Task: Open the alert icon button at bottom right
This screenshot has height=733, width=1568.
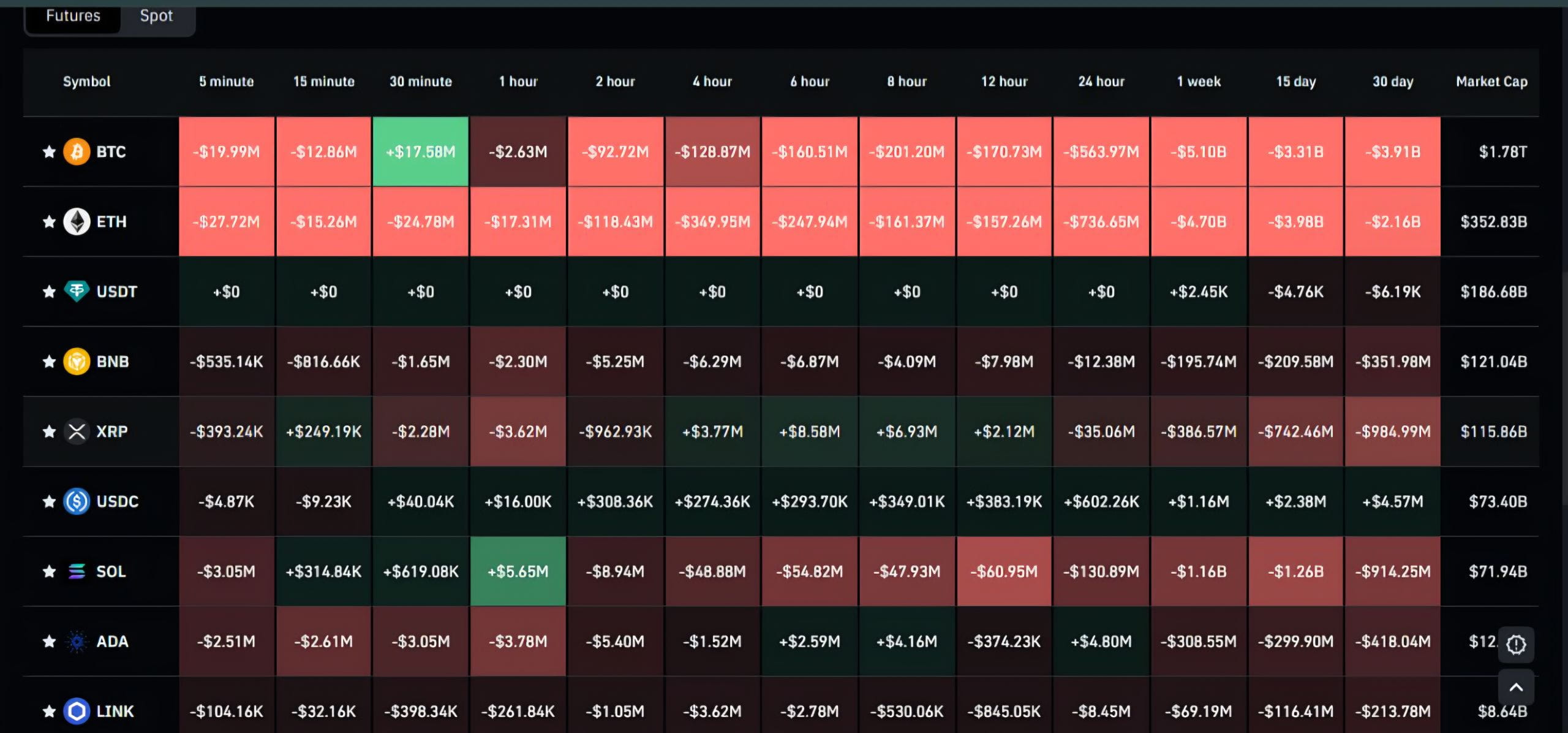Action: point(1515,644)
